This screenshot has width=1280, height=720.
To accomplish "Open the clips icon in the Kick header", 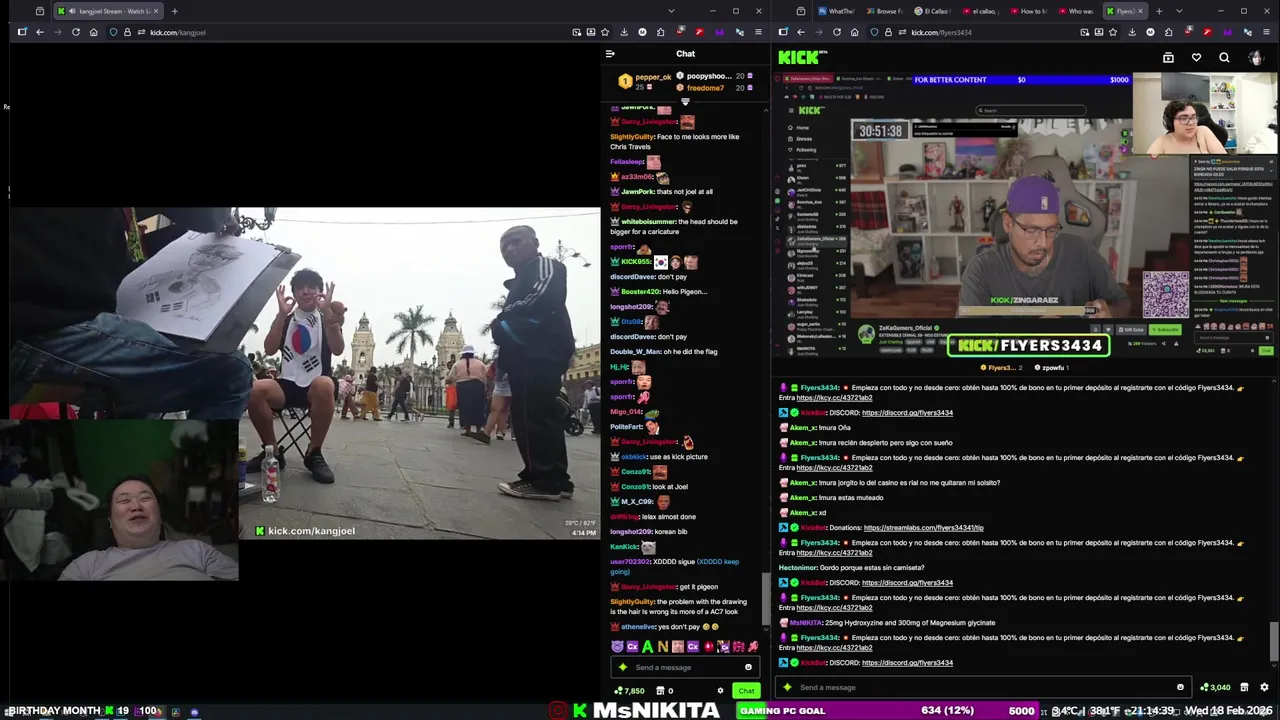I will click(1168, 58).
